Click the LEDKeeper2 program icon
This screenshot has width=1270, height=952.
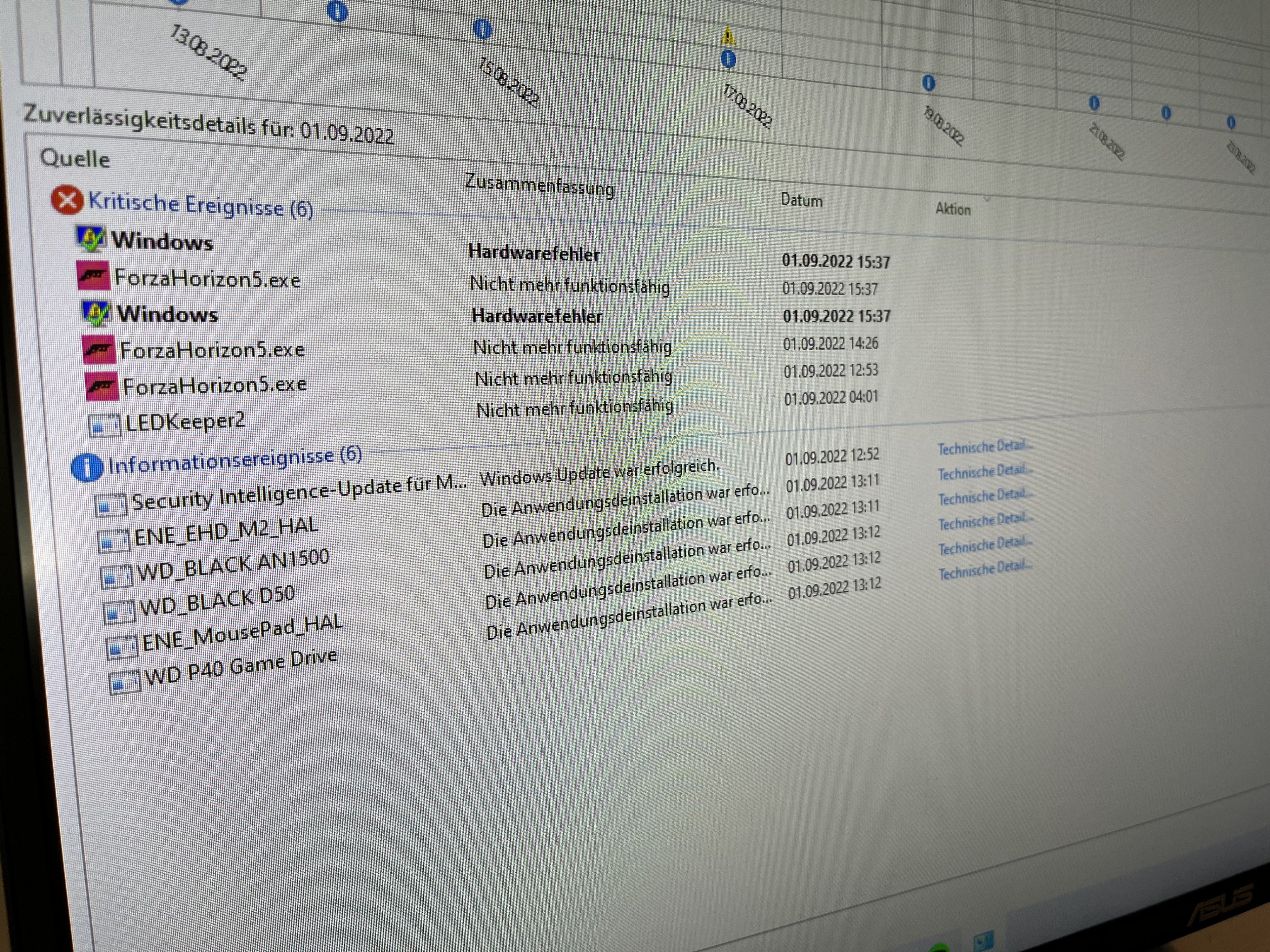coord(105,425)
